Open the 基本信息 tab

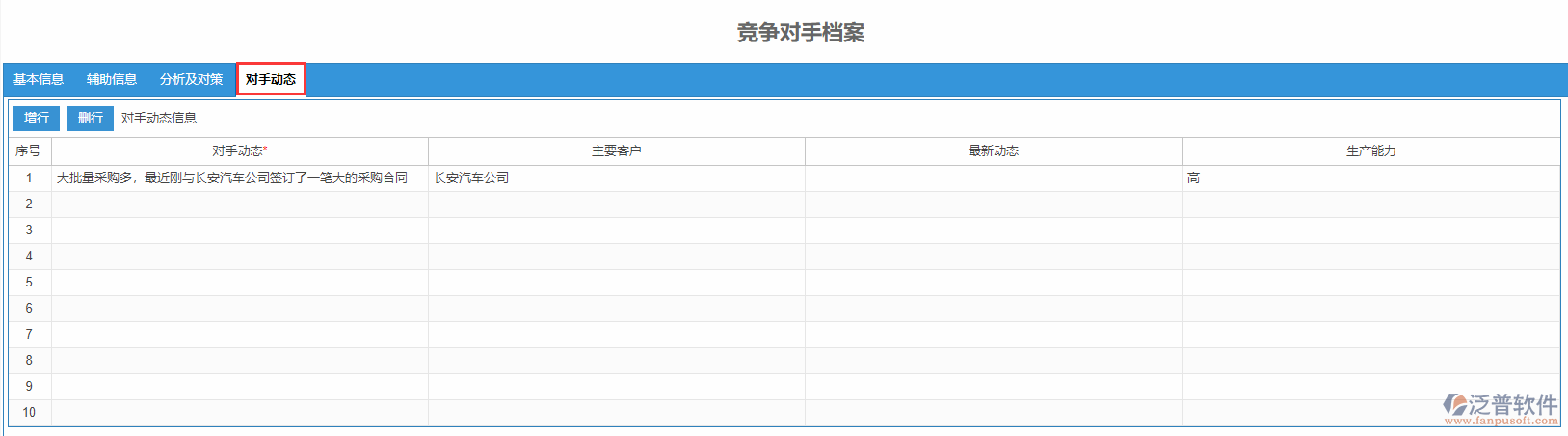pyautogui.click(x=39, y=79)
